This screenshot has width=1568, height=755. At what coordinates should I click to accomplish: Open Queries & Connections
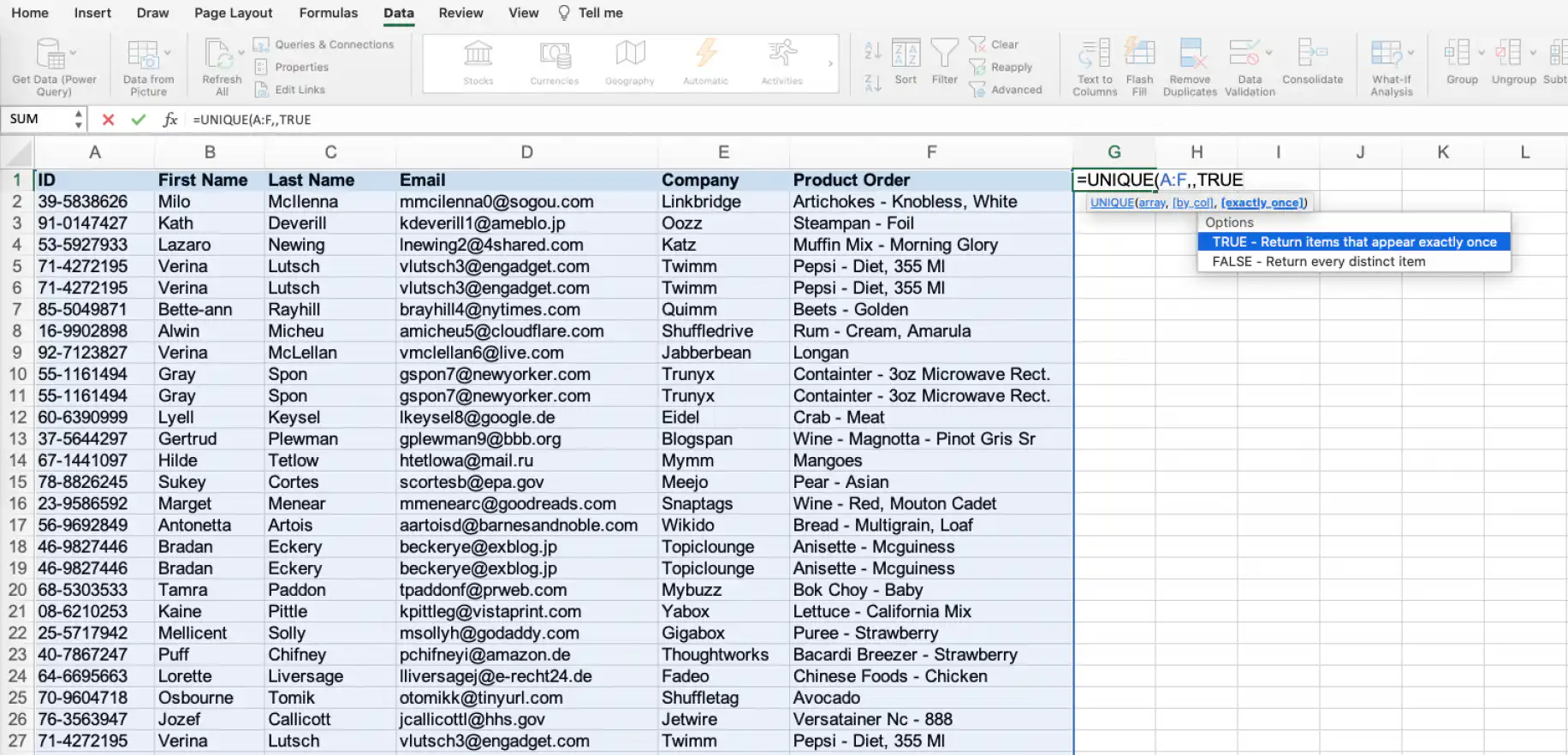324,45
